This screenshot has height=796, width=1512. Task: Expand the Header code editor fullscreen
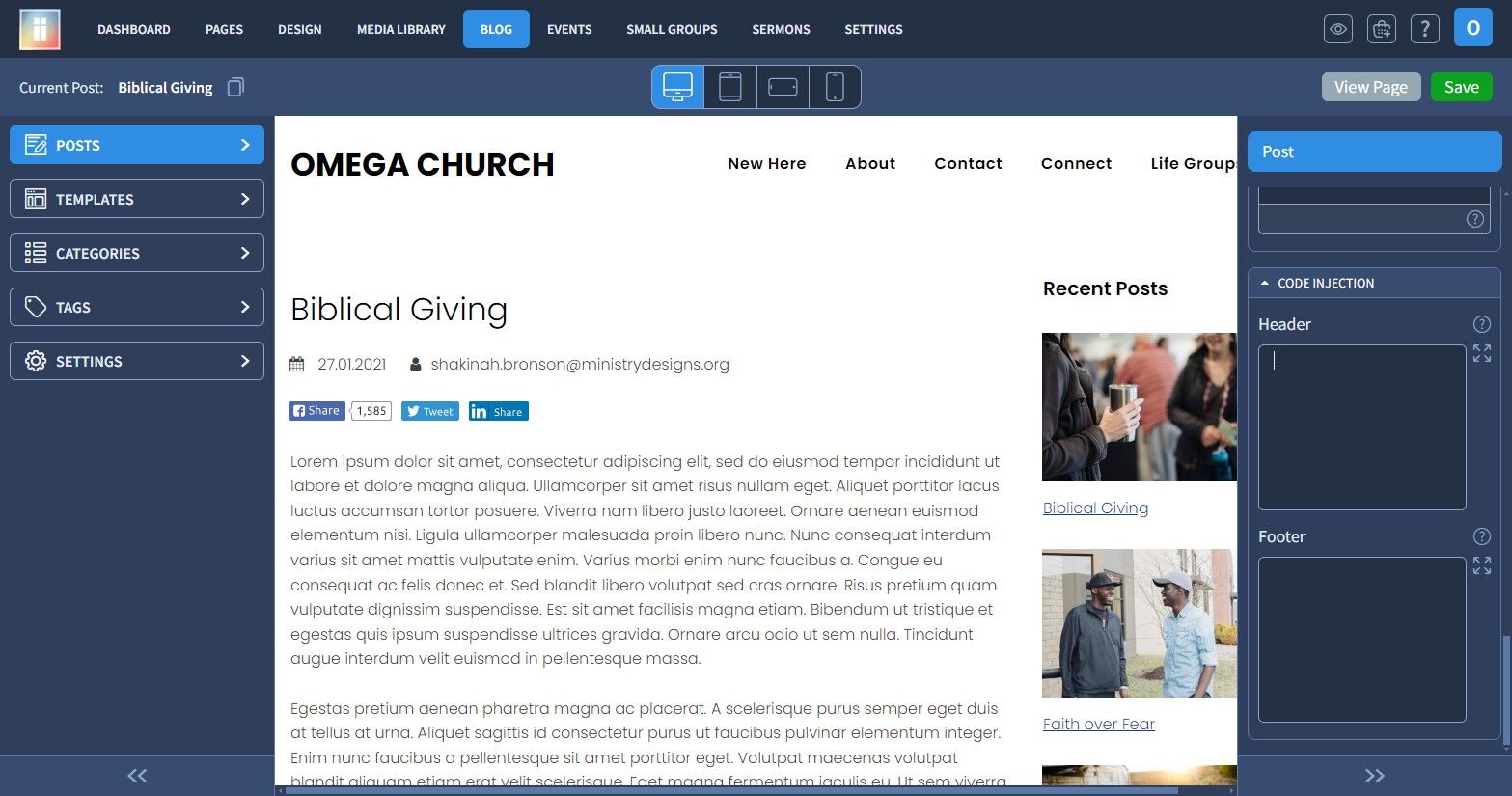tap(1482, 353)
